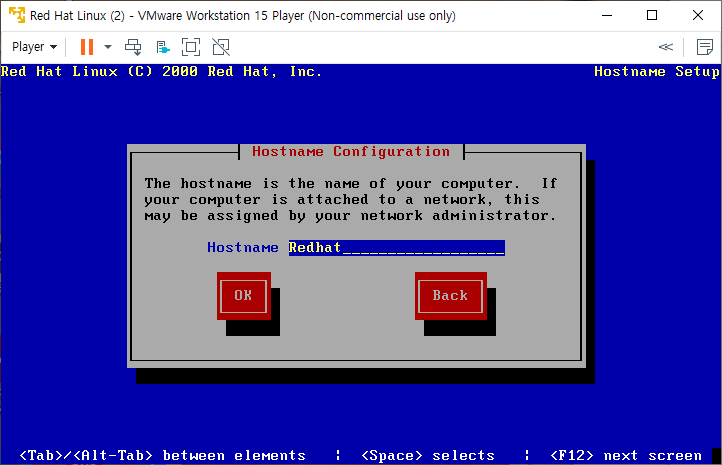722x465 pixels.
Task: Open the removable devices icon
Action: 163,47
